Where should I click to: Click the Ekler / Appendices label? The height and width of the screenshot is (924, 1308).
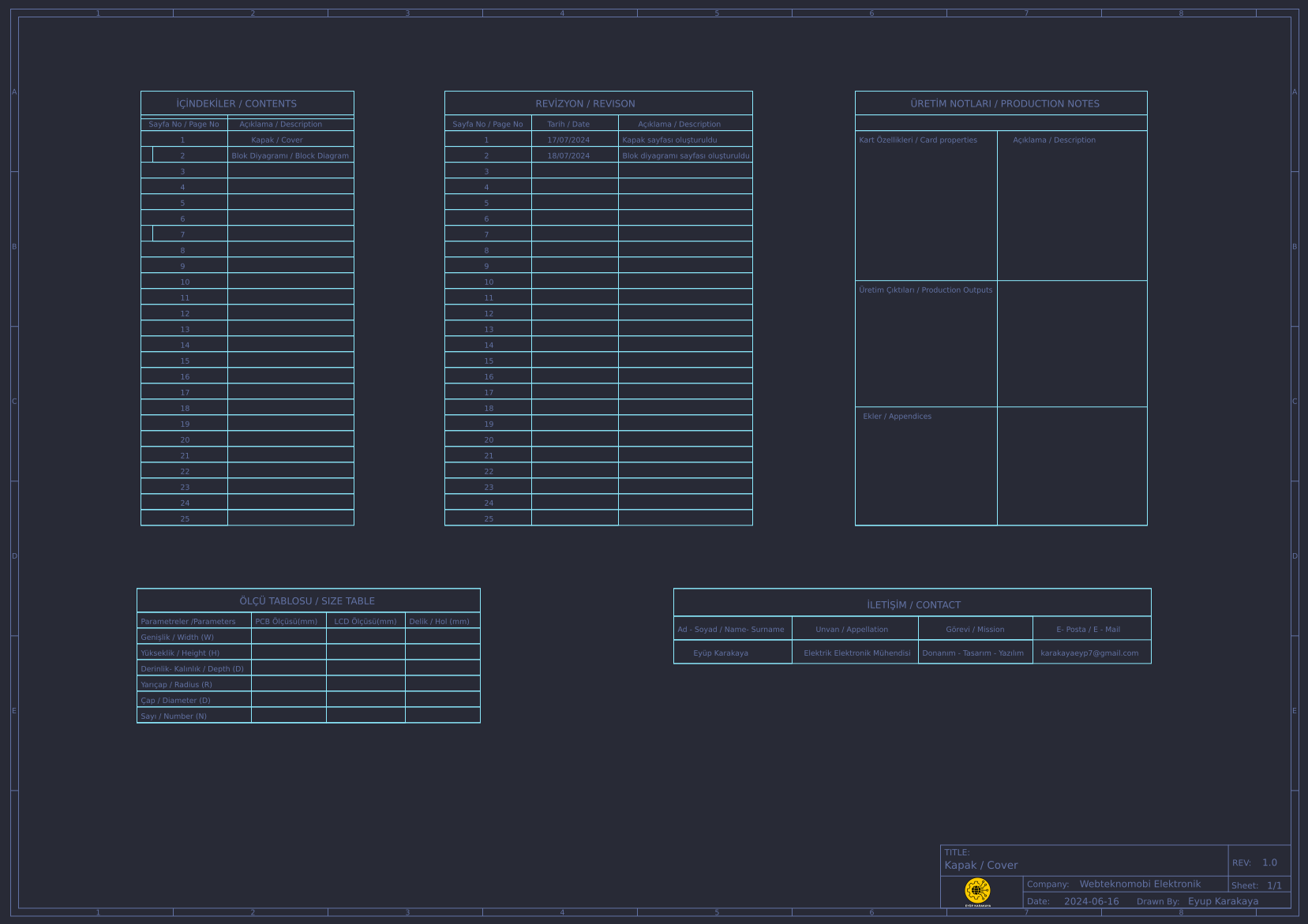897,416
